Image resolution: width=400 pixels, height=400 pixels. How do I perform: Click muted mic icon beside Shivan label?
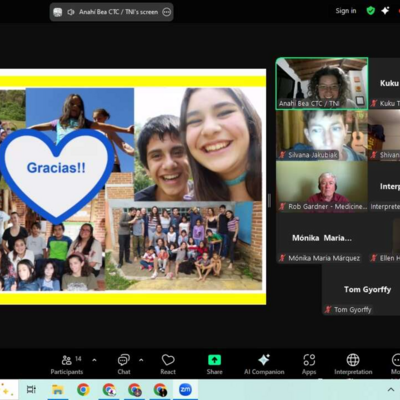point(374,155)
